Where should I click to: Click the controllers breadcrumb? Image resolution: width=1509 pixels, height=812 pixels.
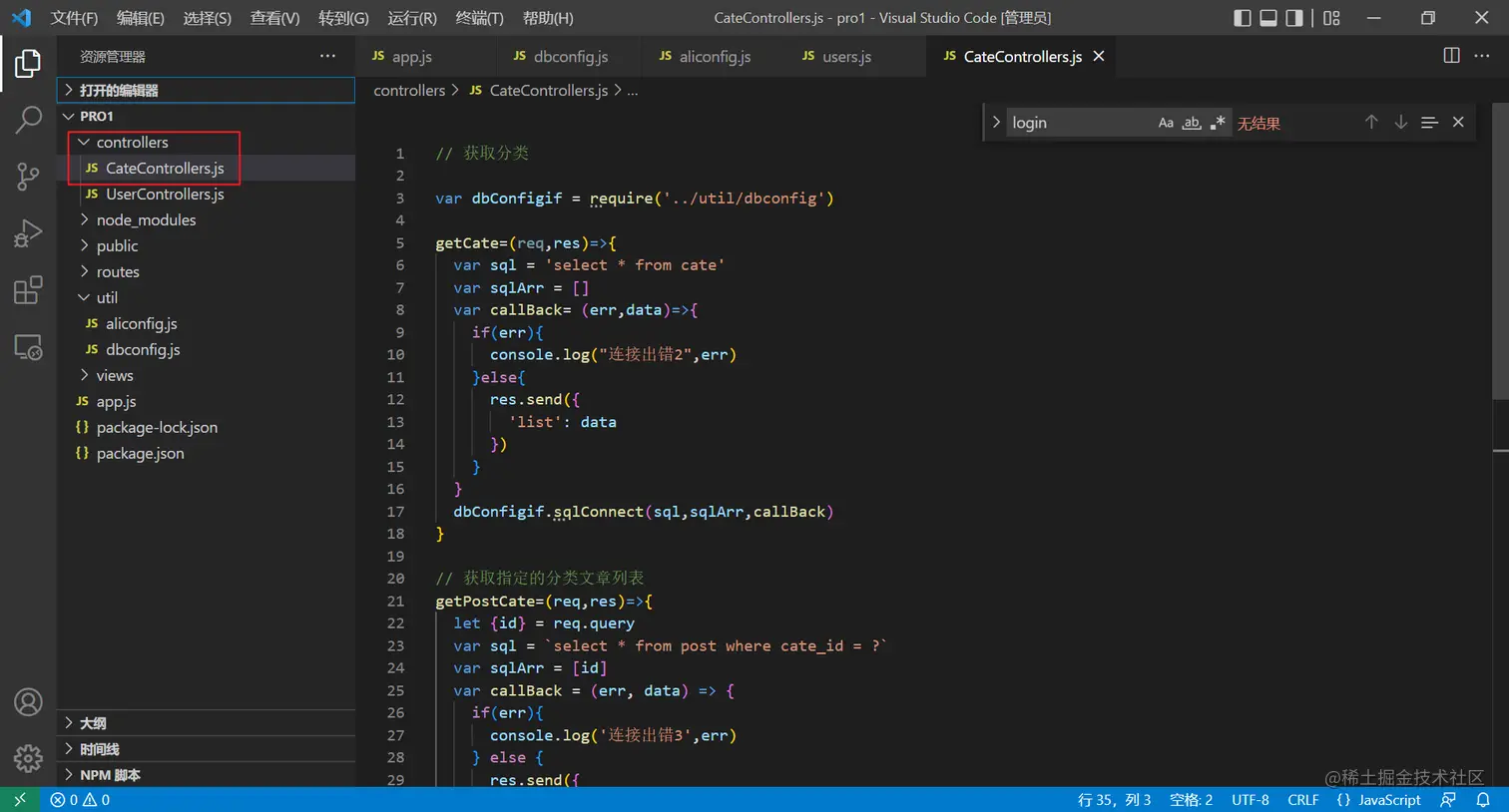click(x=409, y=90)
